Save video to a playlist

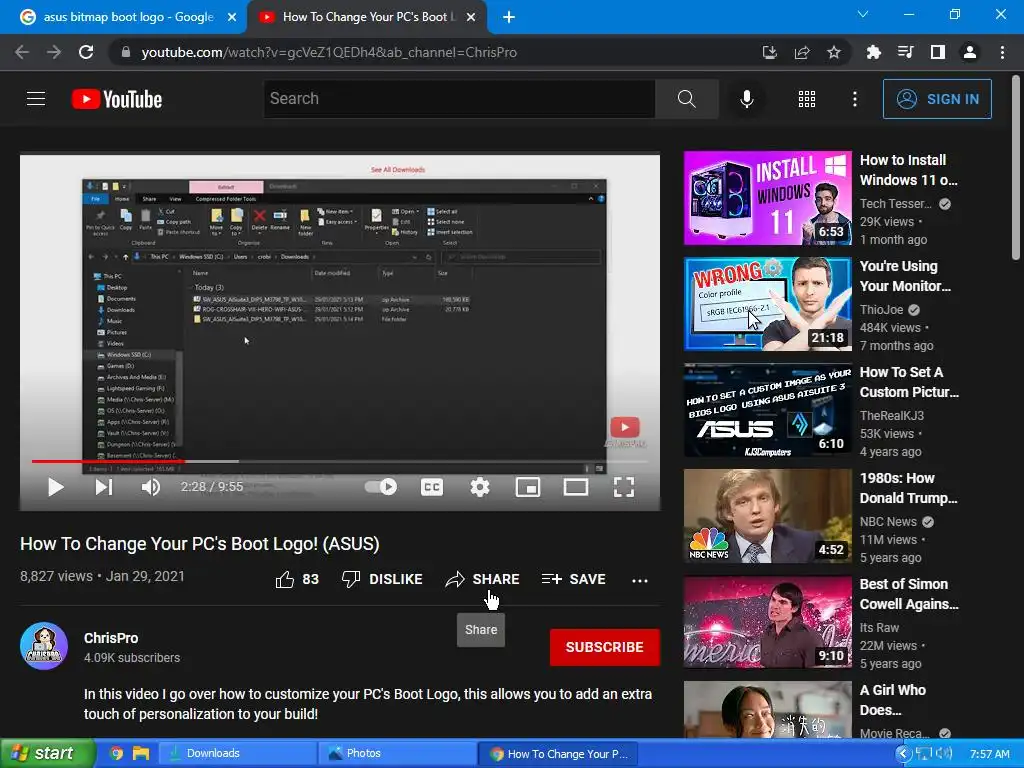(x=573, y=579)
